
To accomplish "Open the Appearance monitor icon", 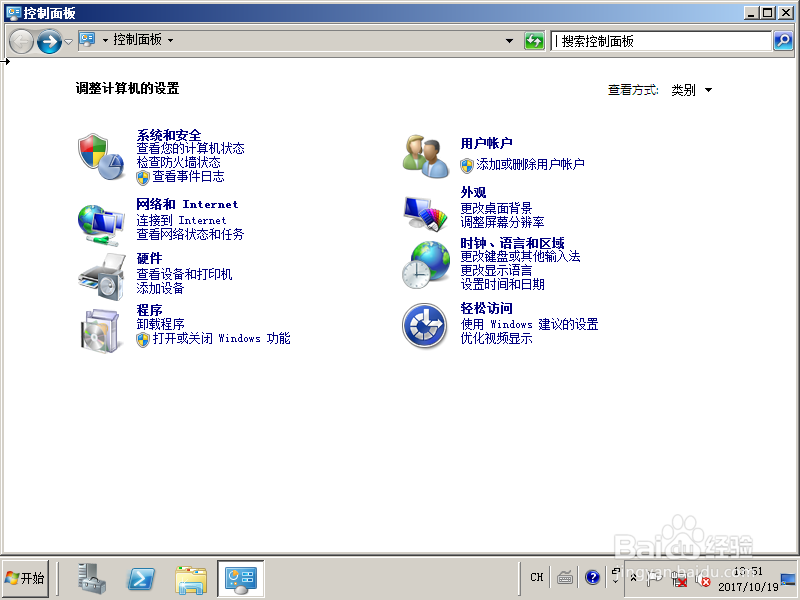I will click(x=426, y=213).
